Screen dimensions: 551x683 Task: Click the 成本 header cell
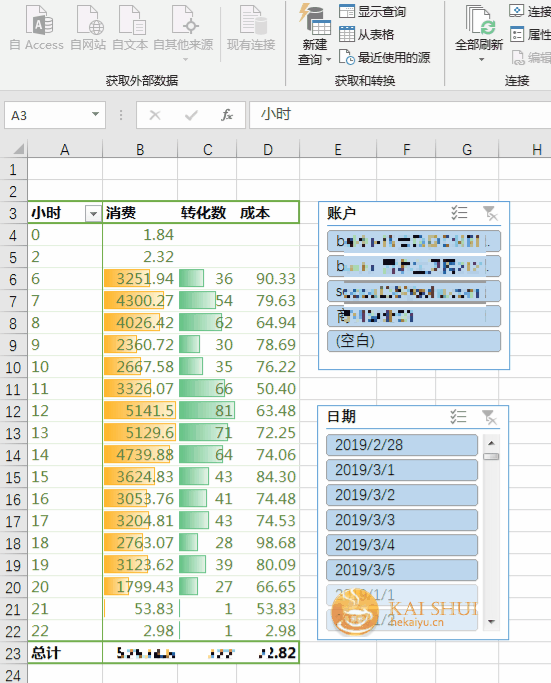(x=268, y=213)
